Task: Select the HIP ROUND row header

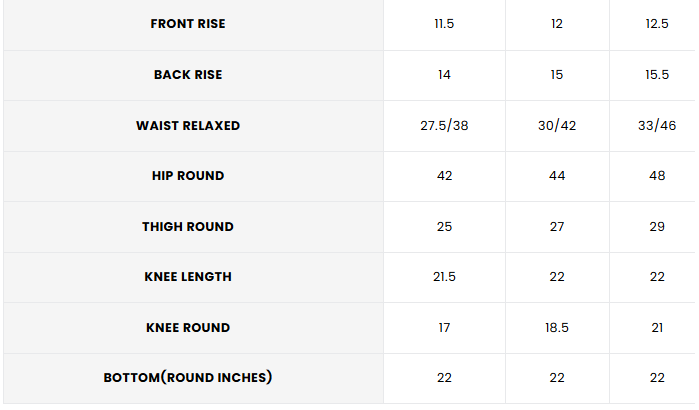Action: pos(188,176)
